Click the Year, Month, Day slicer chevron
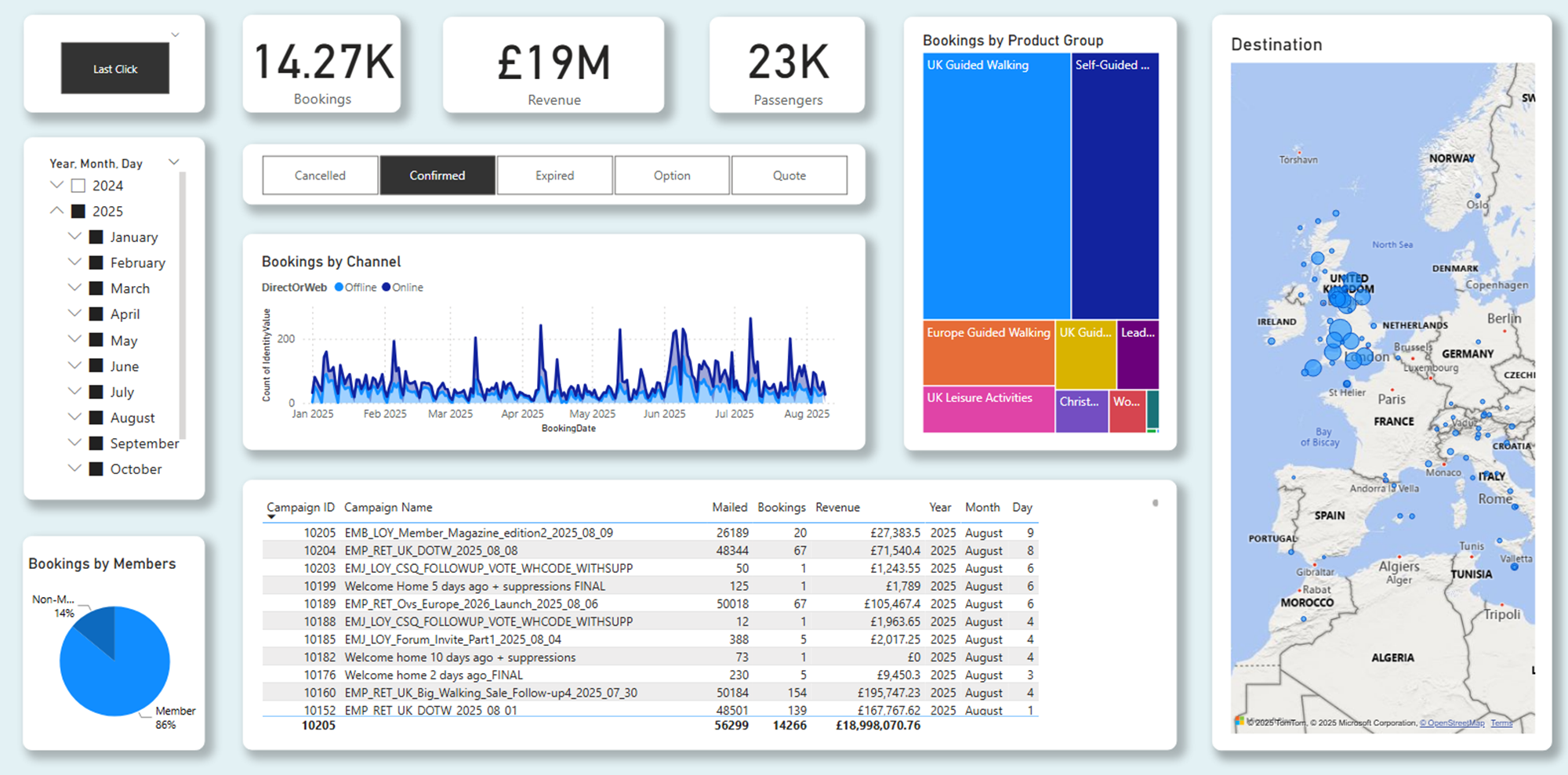This screenshot has width=1568, height=775. pos(174,162)
